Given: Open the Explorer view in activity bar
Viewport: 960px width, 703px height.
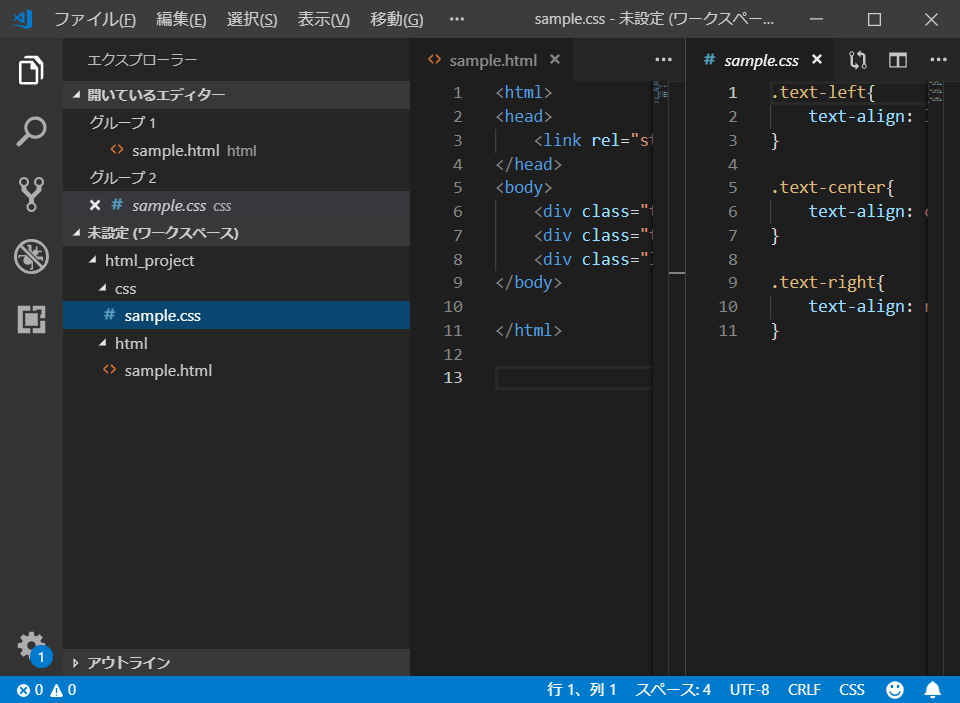Looking at the screenshot, I should [x=31, y=71].
